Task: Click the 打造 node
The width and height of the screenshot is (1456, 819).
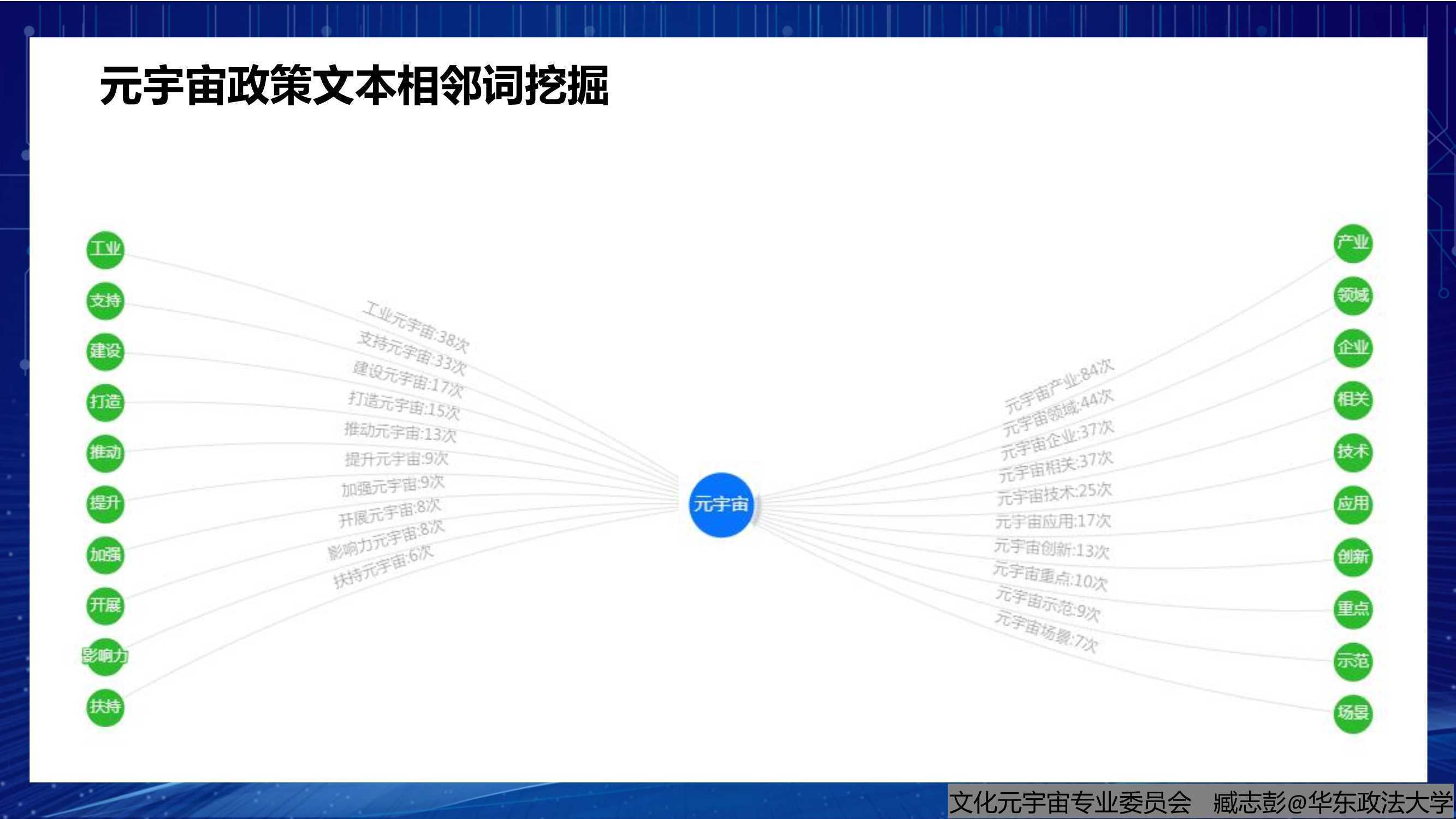Action: tap(105, 402)
